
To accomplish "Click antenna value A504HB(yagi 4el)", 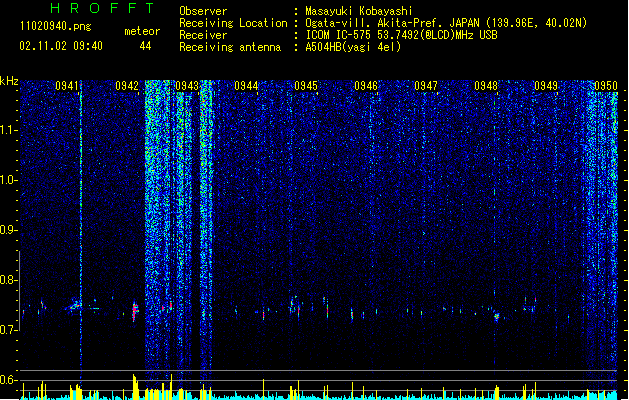I will (353, 47).
